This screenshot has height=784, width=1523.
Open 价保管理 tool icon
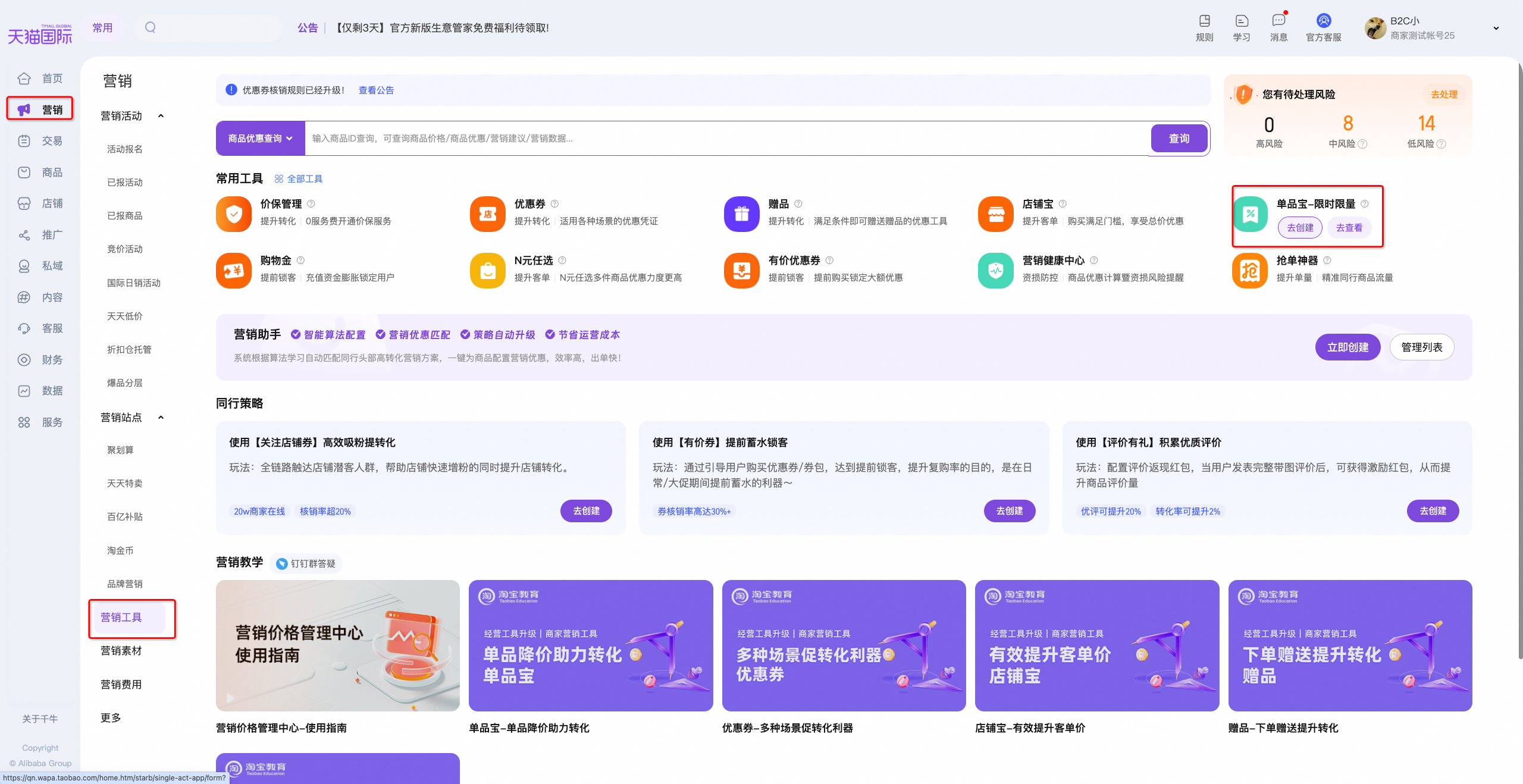[234, 214]
